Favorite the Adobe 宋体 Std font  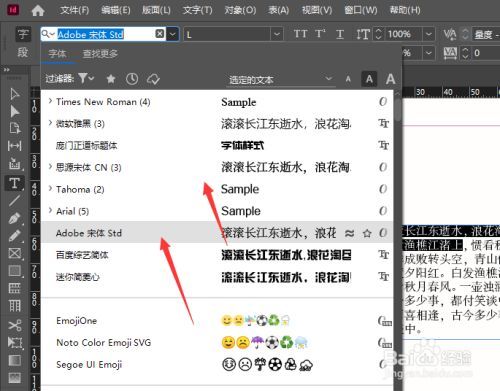(367, 233)
